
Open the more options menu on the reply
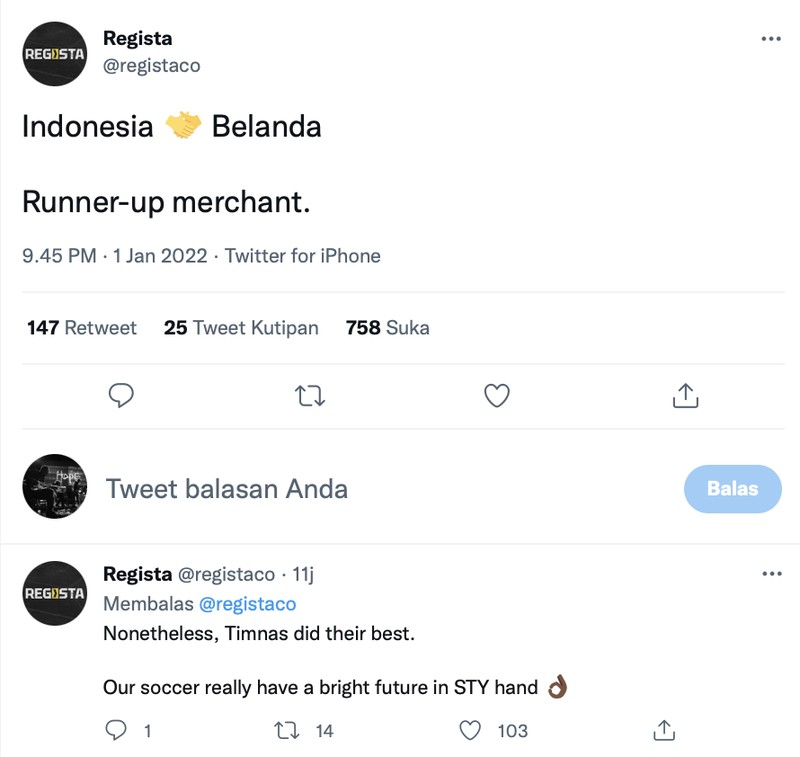click(771, 573)
